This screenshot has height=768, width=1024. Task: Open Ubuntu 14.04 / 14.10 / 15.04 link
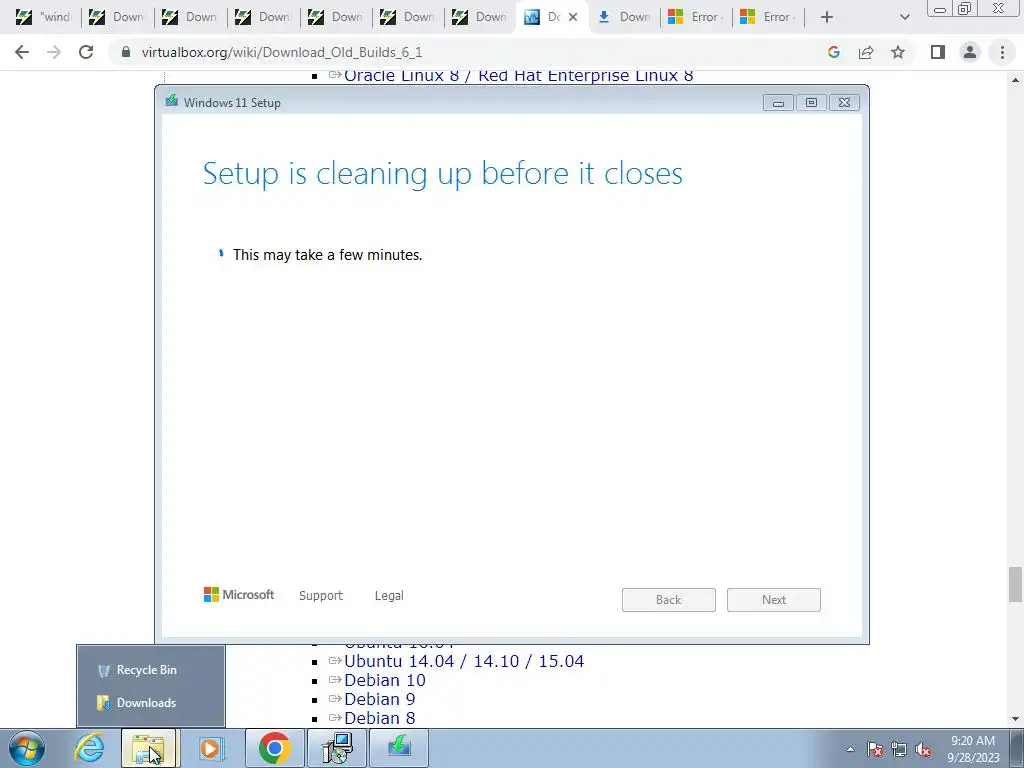tap(464, 661)
